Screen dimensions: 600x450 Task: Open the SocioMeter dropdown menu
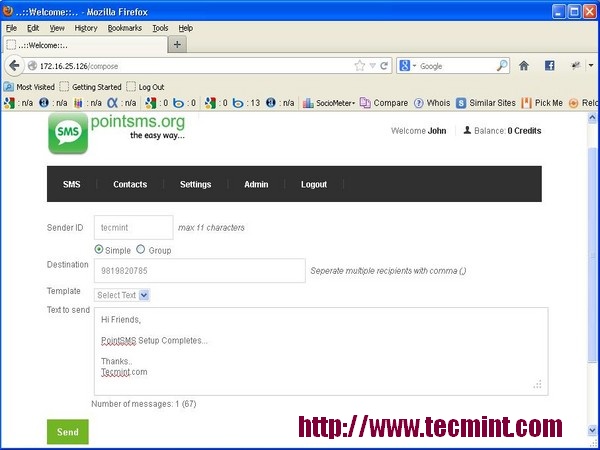[x=329, y=103]
